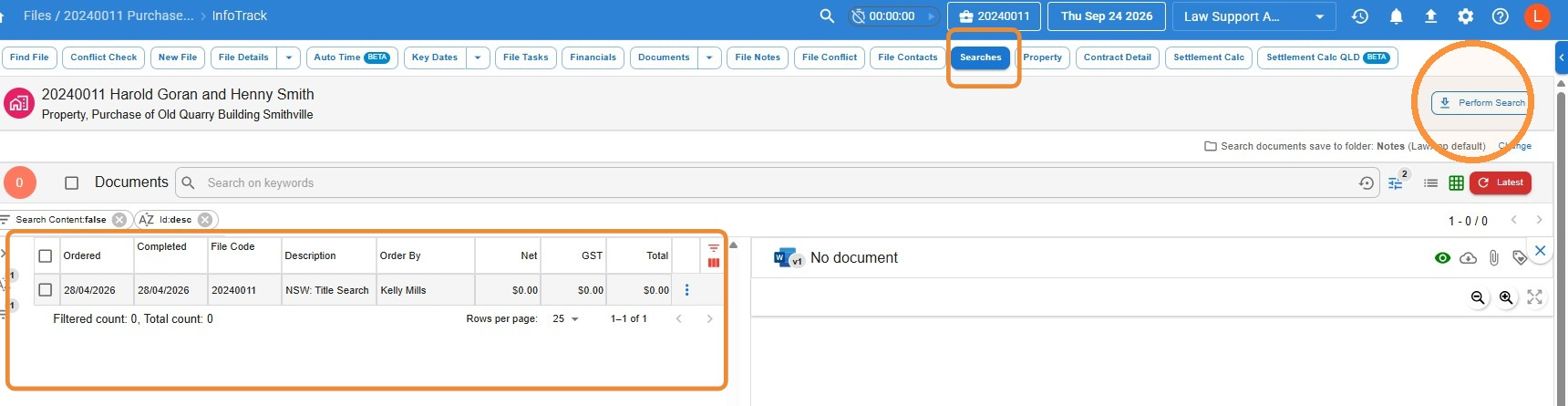Open the help question mark icon

(x=1500, y=16)
